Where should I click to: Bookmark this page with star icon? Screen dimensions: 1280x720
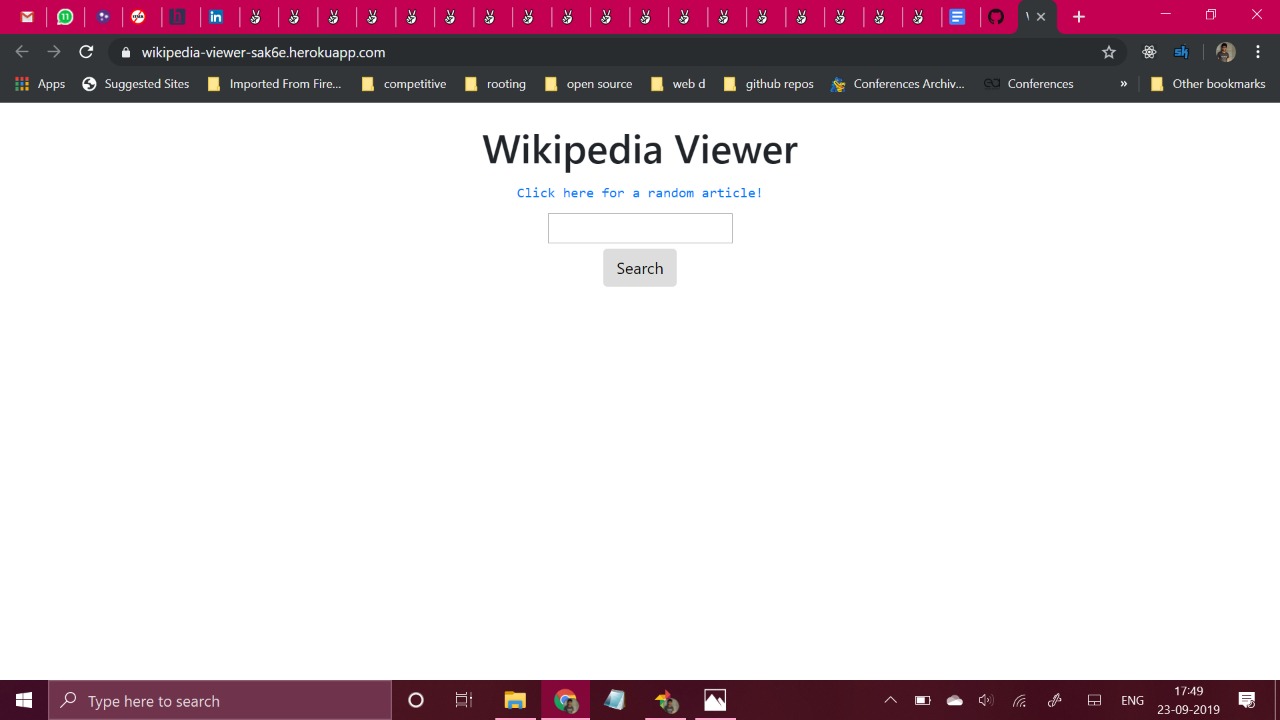1109,52
